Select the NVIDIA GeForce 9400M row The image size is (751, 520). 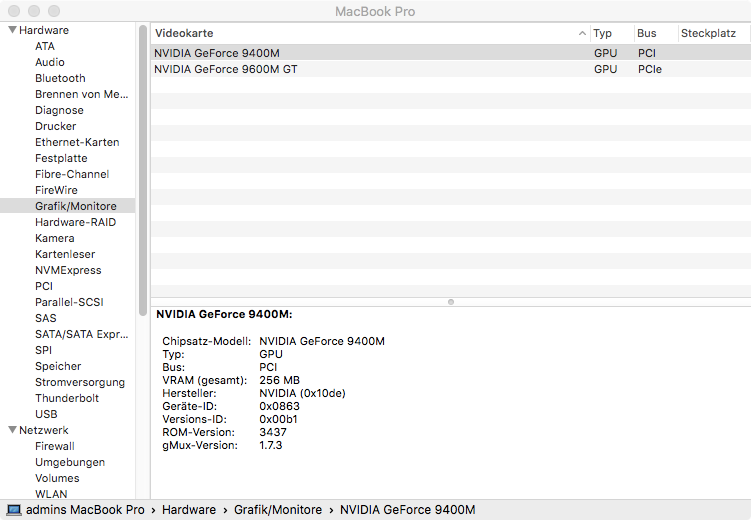[x=451, y=53]
